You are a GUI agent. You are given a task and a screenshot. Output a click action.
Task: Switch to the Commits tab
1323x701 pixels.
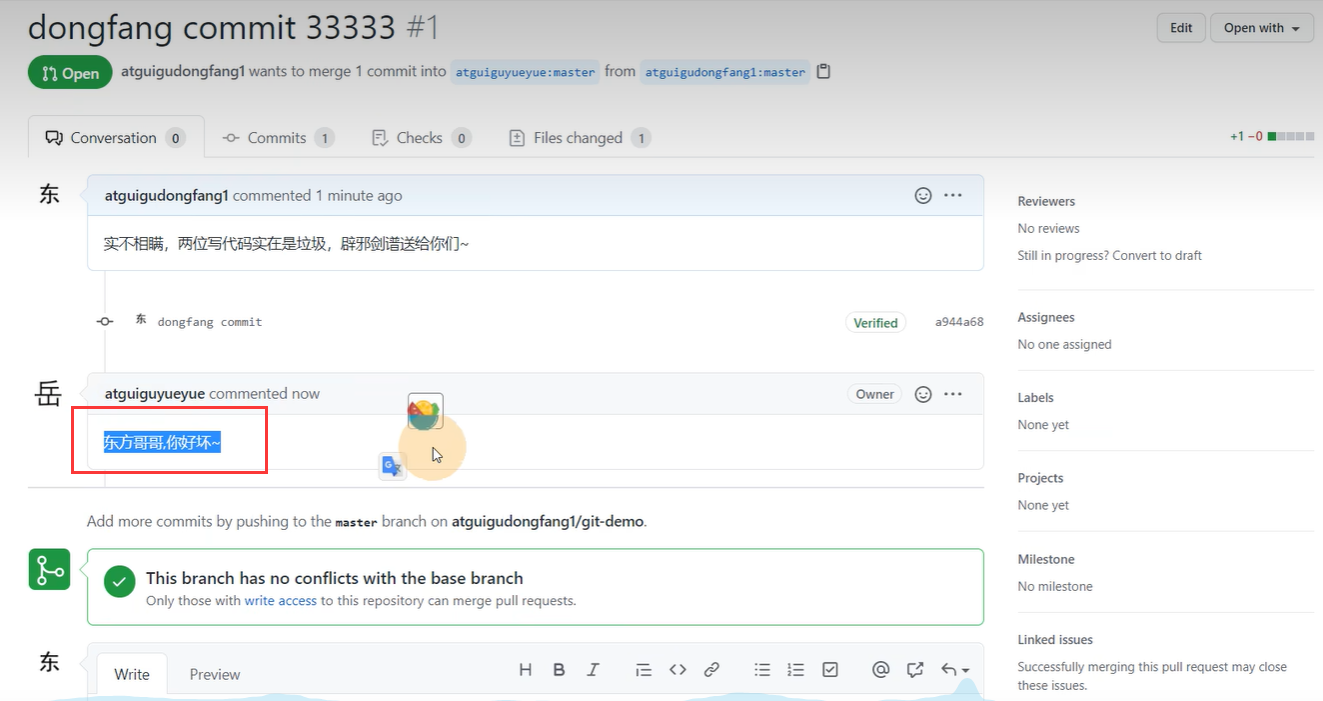point(278,137)
